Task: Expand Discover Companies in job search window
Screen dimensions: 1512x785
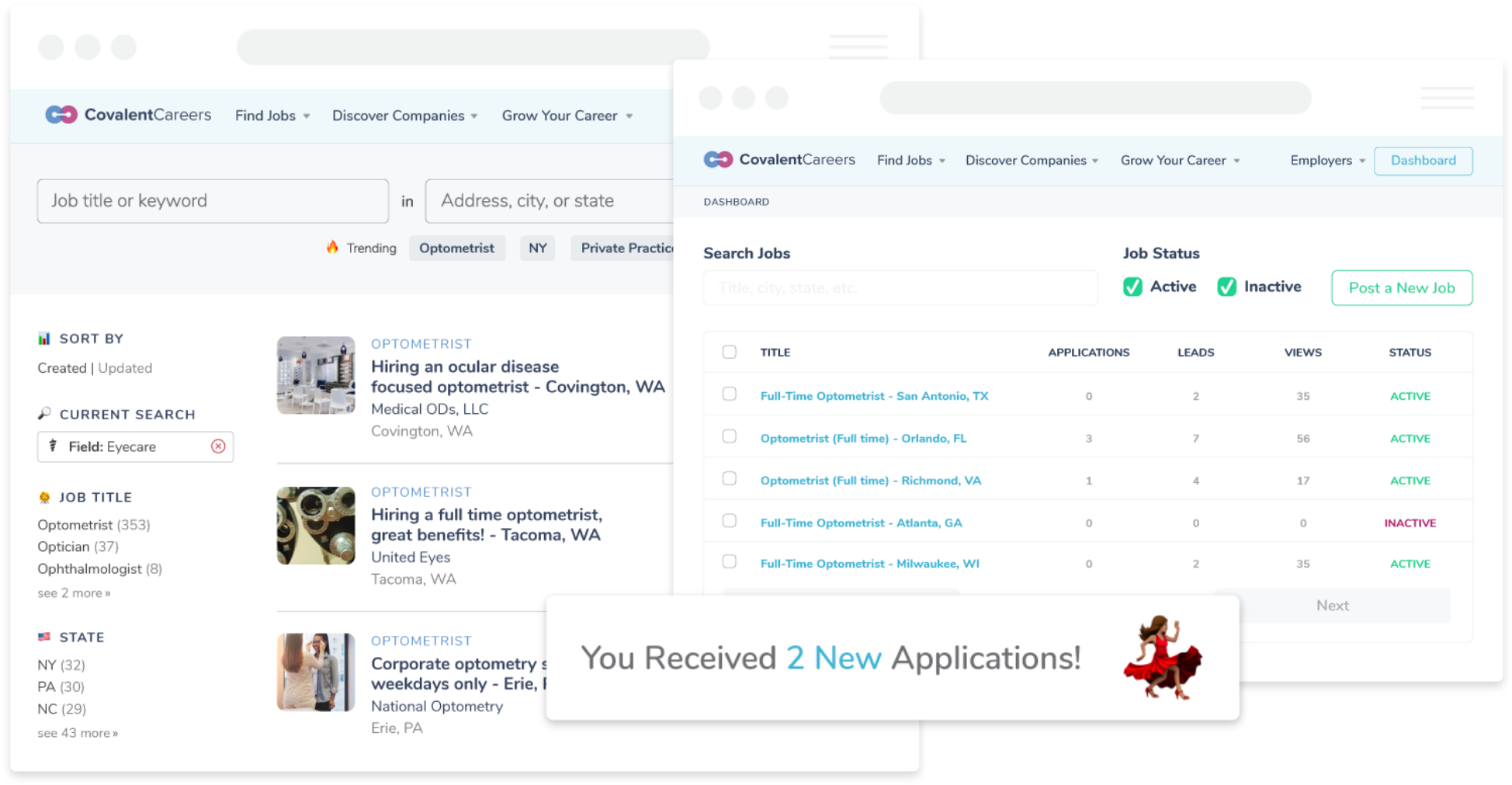Action: point(404,116)
